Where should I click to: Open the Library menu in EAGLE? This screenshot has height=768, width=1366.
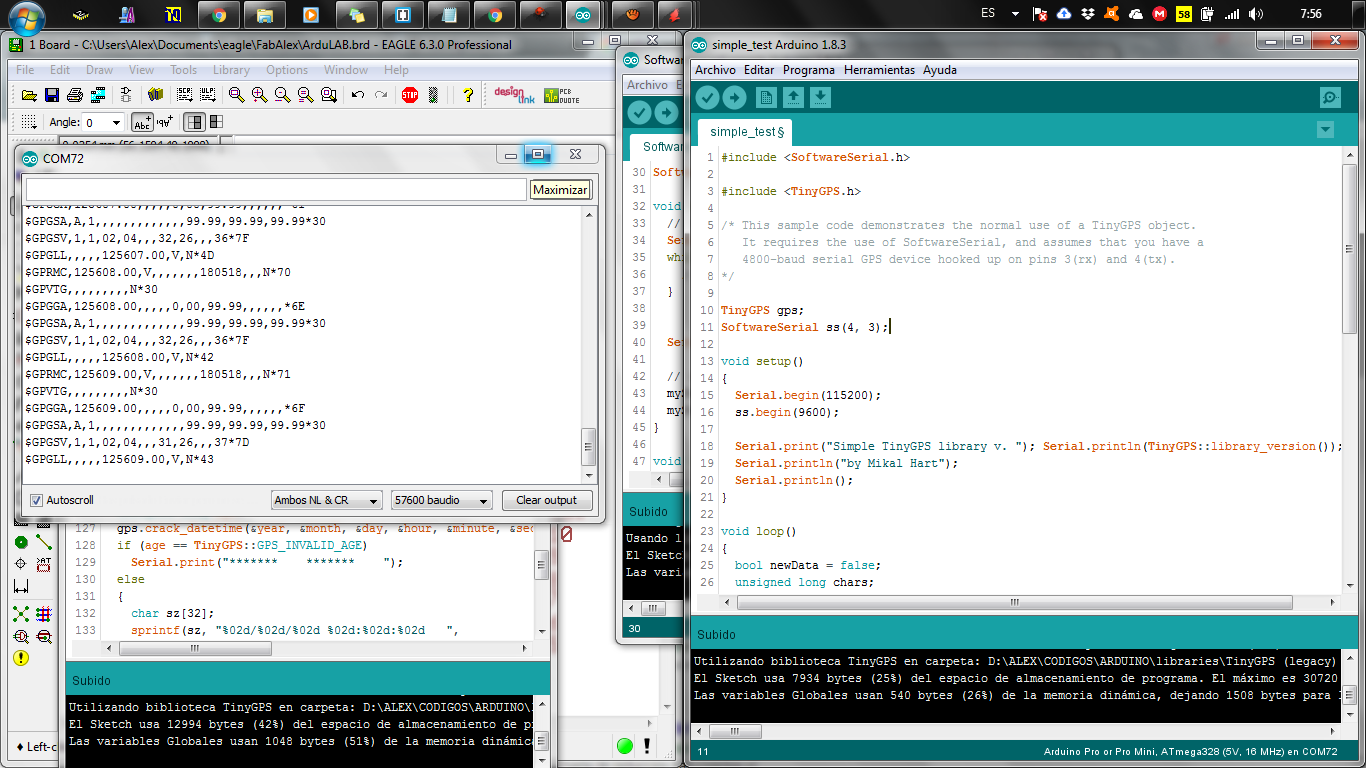pos(231,70)
